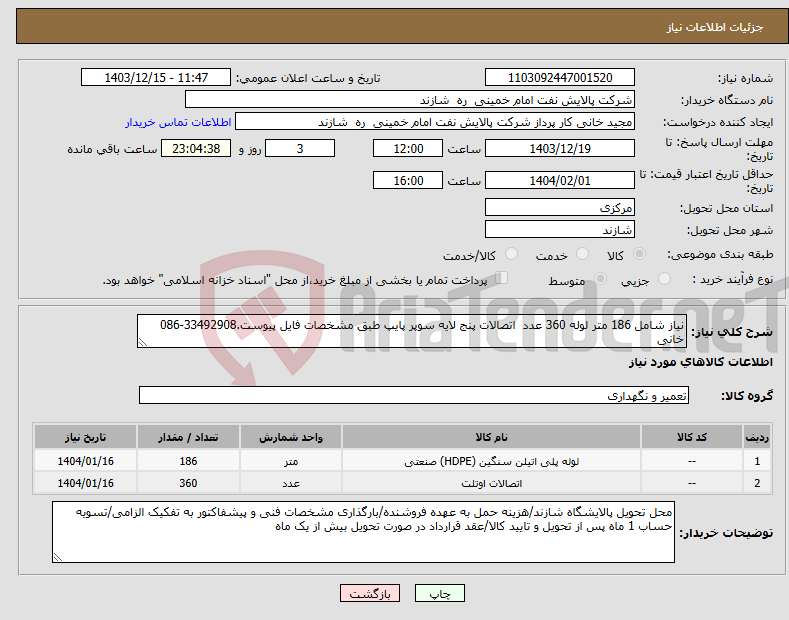
Task: Open the اطلاعات تماس خریدار link
Action: point(178,122)
